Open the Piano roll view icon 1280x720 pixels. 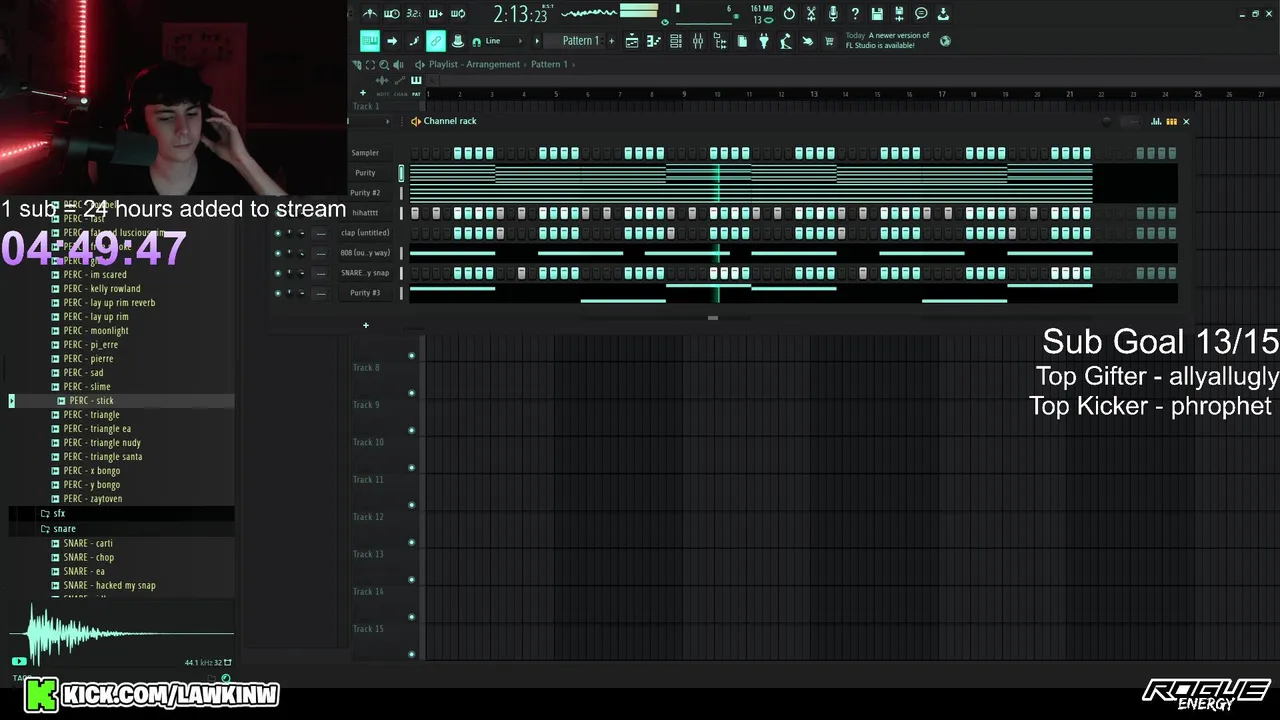pyautogui.click(x=652, y=41)
